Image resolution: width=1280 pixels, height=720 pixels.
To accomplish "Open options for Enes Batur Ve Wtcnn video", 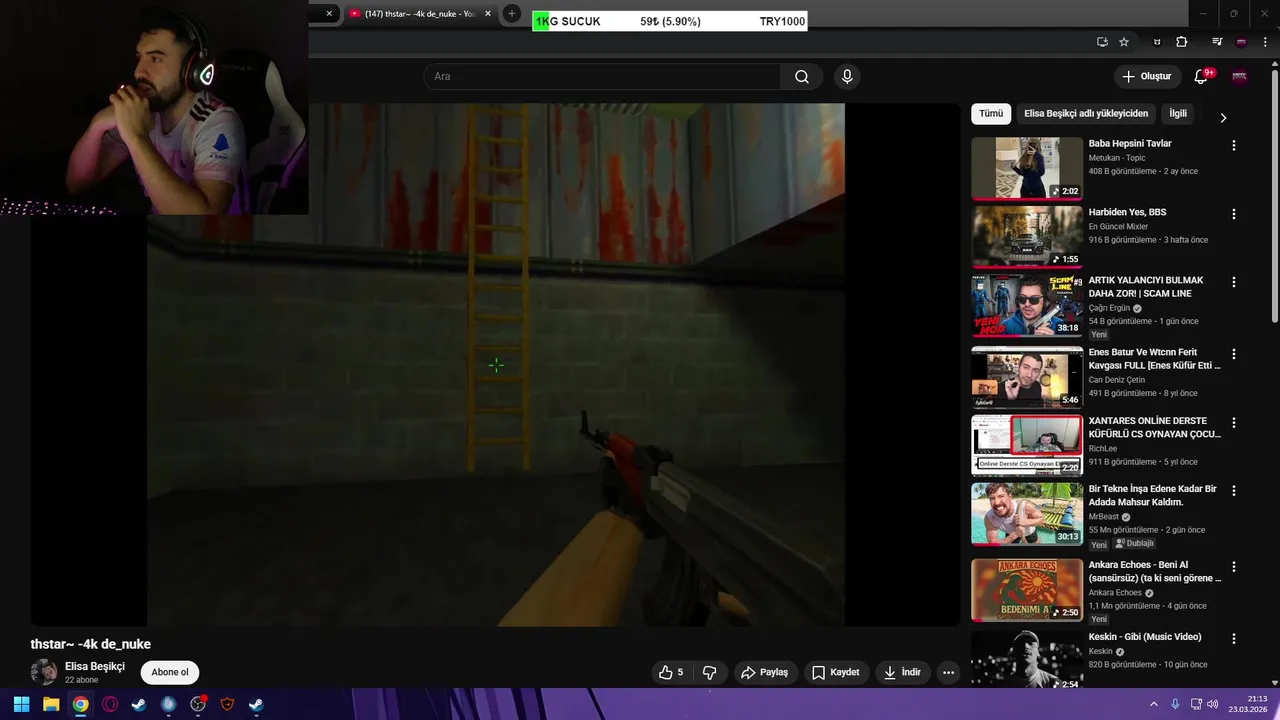I will pyautogui.click(x=1233, y=354).
